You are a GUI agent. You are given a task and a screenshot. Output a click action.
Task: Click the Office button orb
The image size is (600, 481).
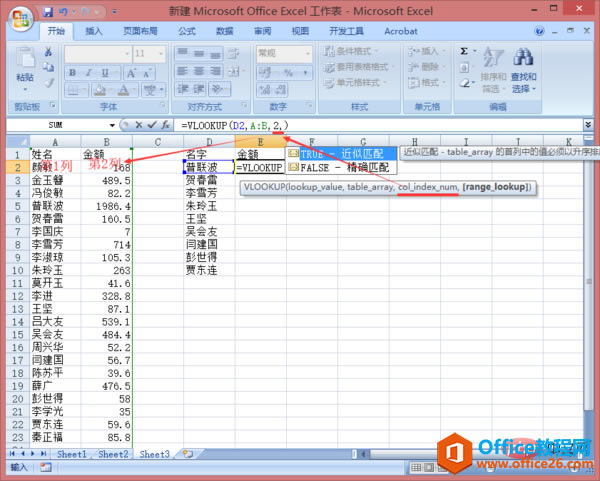[21, 18]
